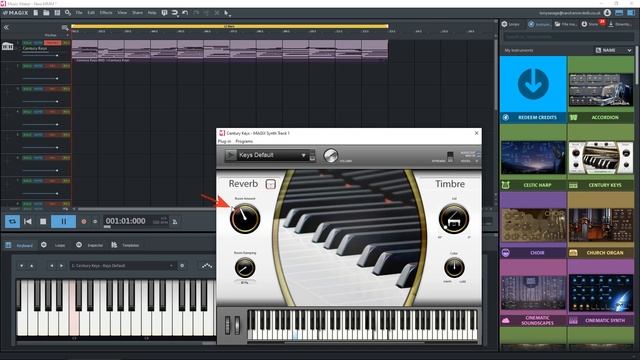
Task: Select the Celtic Harp instrument thumbnail
Action: 533,157
